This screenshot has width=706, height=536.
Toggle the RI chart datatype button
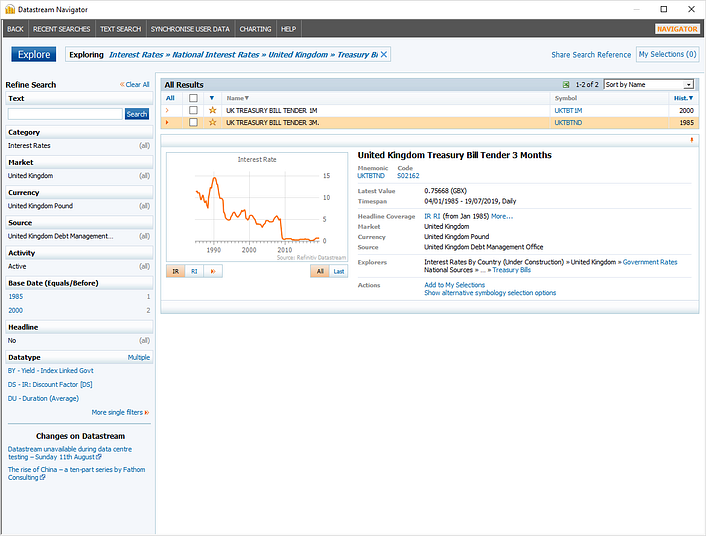[x=194, y=271]
